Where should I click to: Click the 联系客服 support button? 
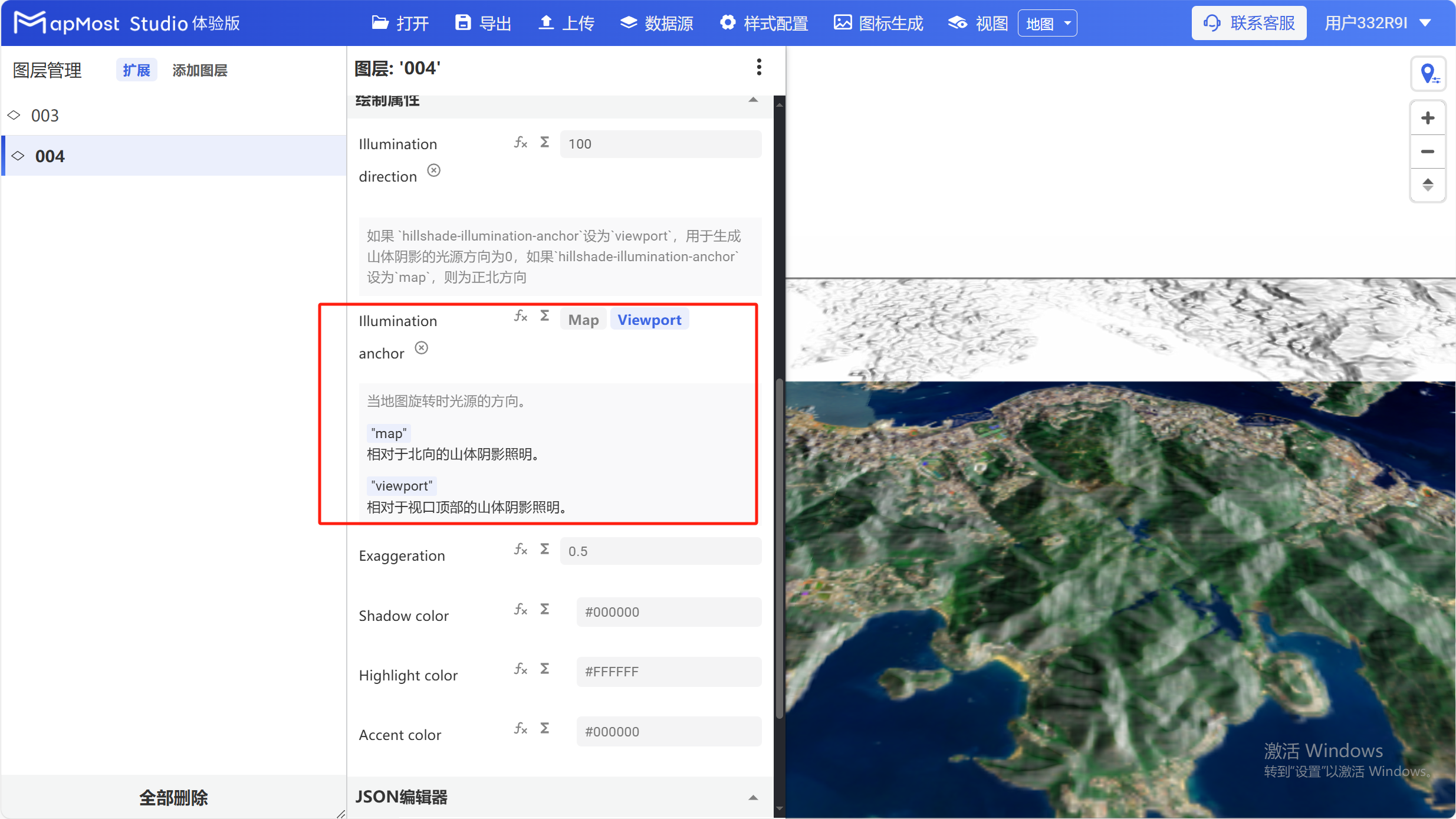pyautogui.click(x=1248, y=22)
